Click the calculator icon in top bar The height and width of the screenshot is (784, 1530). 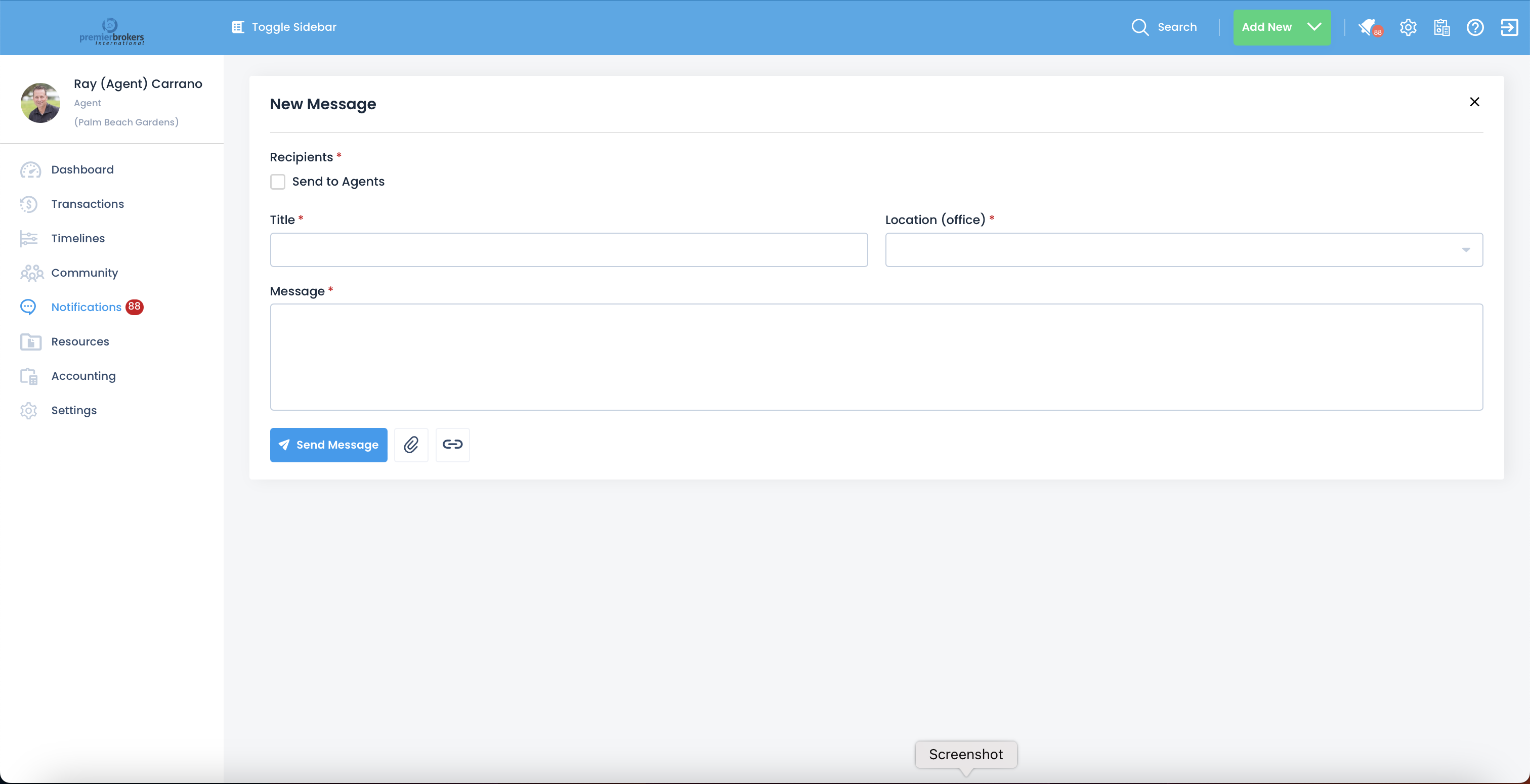[1441, 27]
